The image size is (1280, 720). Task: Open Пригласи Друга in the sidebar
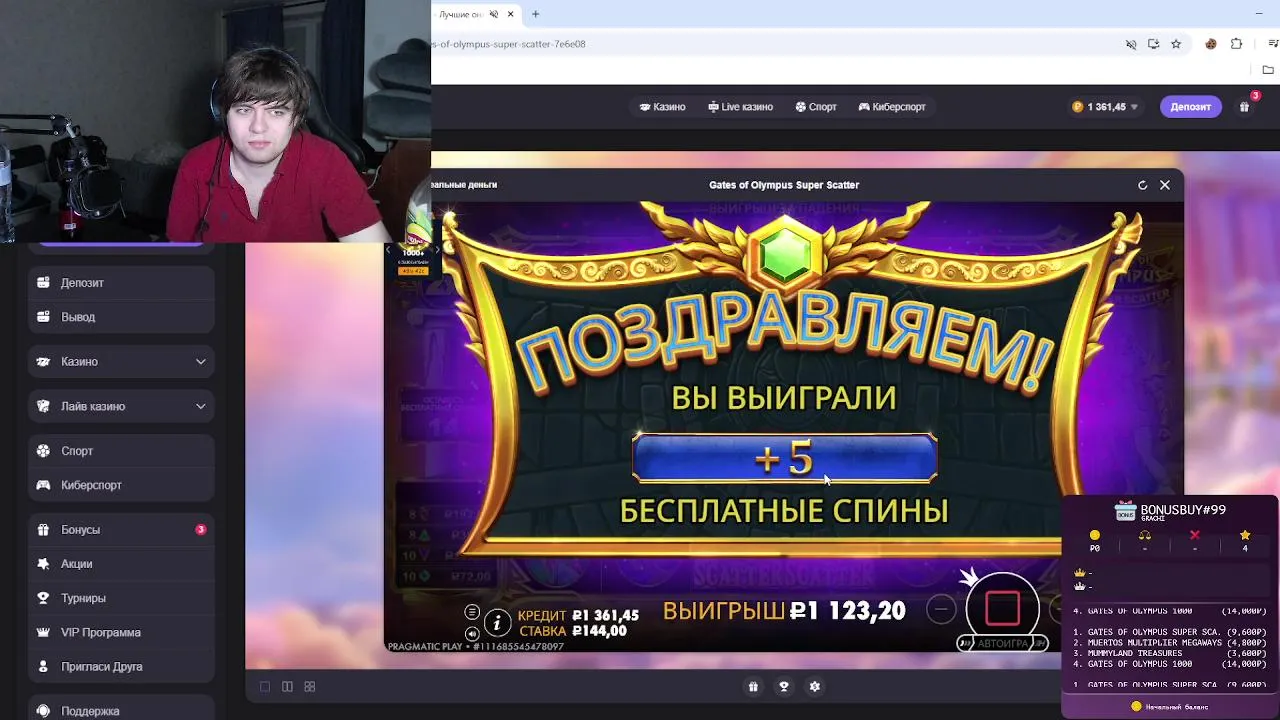(x=121, y=666)
